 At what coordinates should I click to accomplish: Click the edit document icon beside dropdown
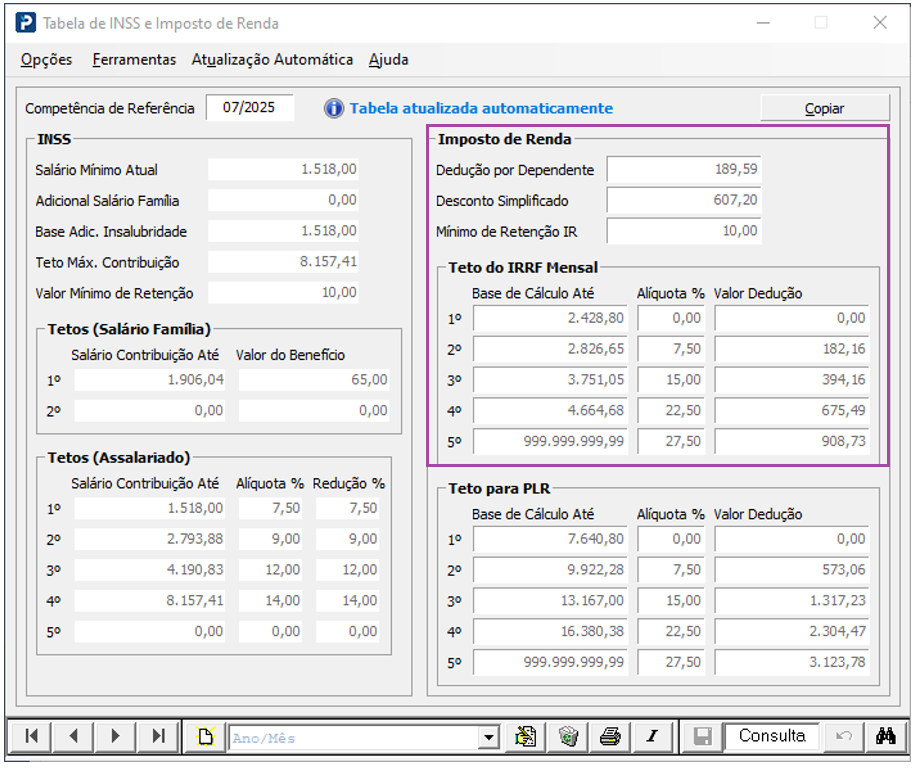[x=526, y=737]
